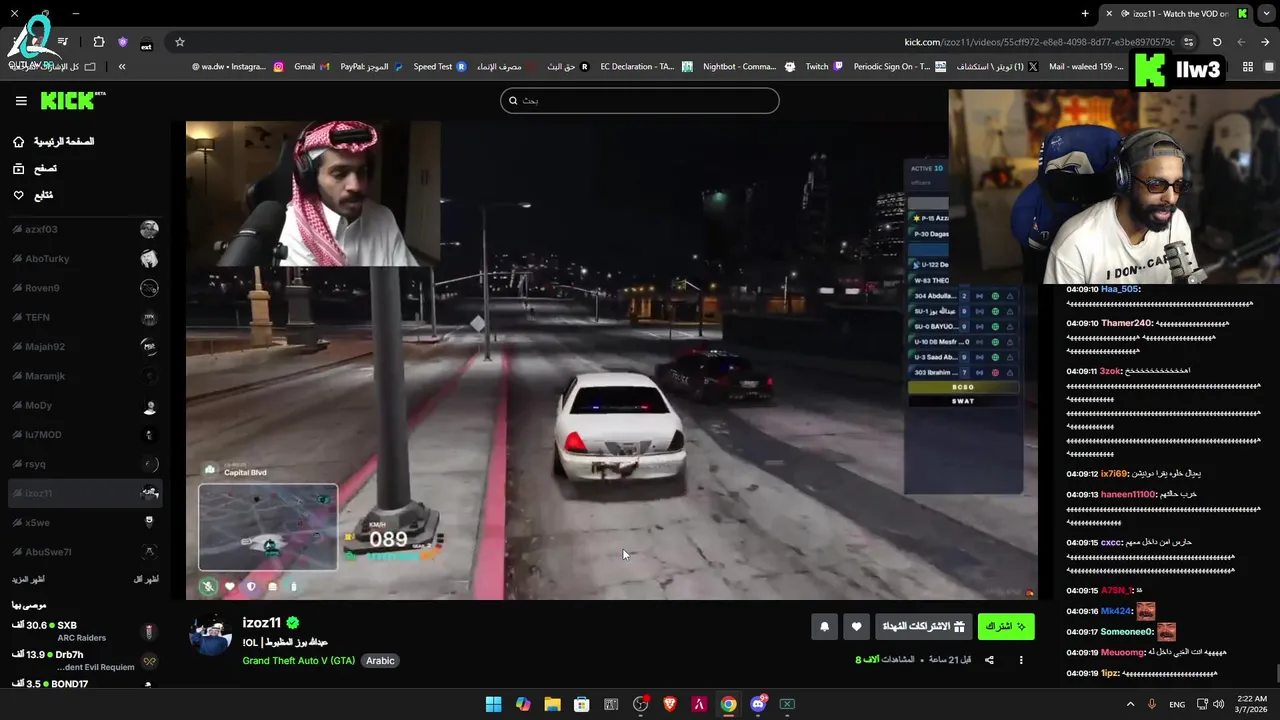Click the green اشترك subscribe button

coord(1005,627)
